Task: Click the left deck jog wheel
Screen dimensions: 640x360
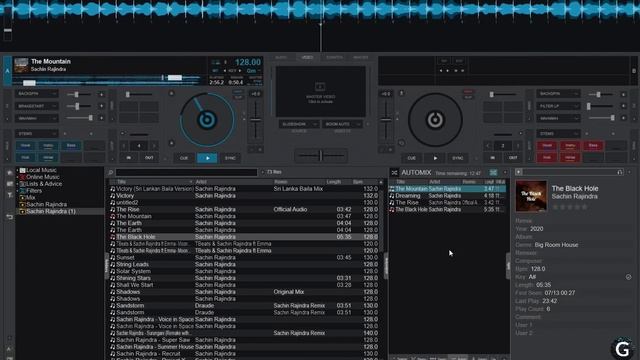Action: (207, 120)
